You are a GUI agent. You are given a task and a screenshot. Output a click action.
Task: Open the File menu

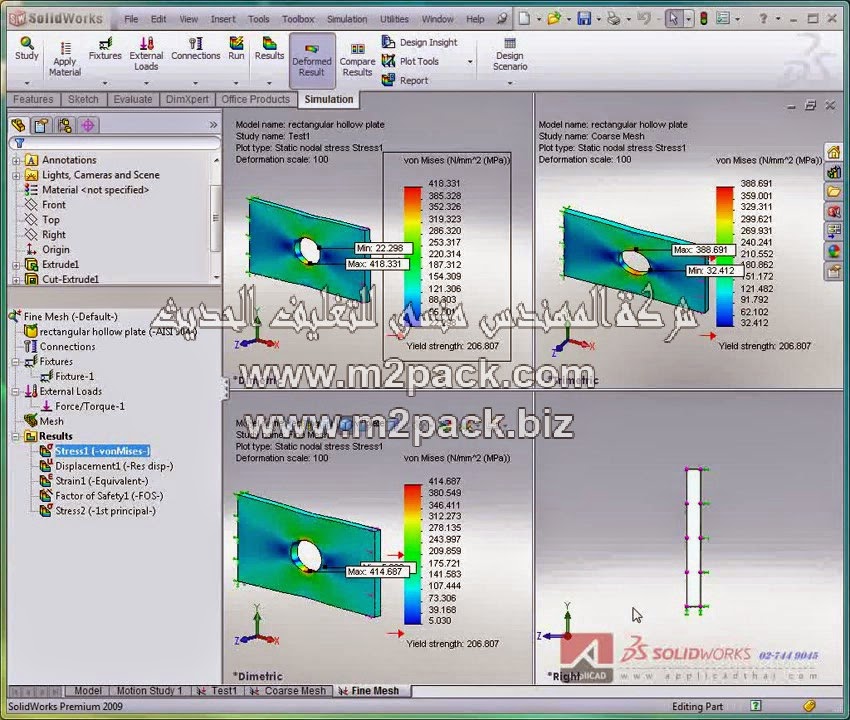131,19
